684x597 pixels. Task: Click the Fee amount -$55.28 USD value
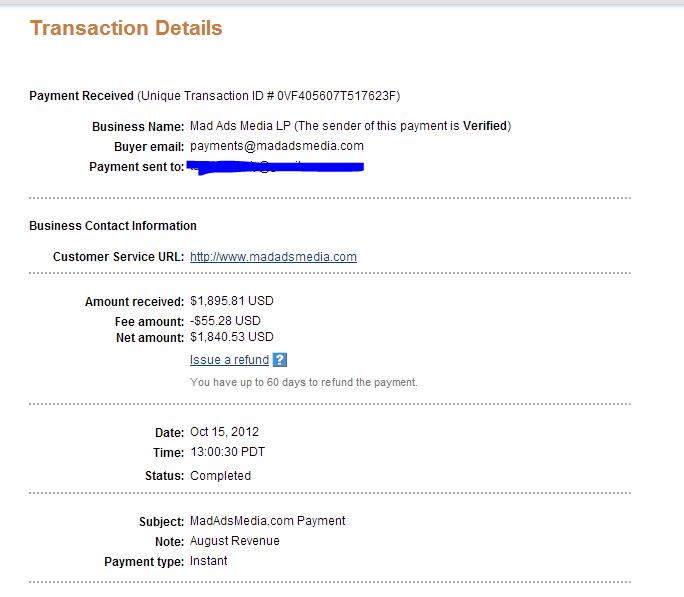pos(225,321)
